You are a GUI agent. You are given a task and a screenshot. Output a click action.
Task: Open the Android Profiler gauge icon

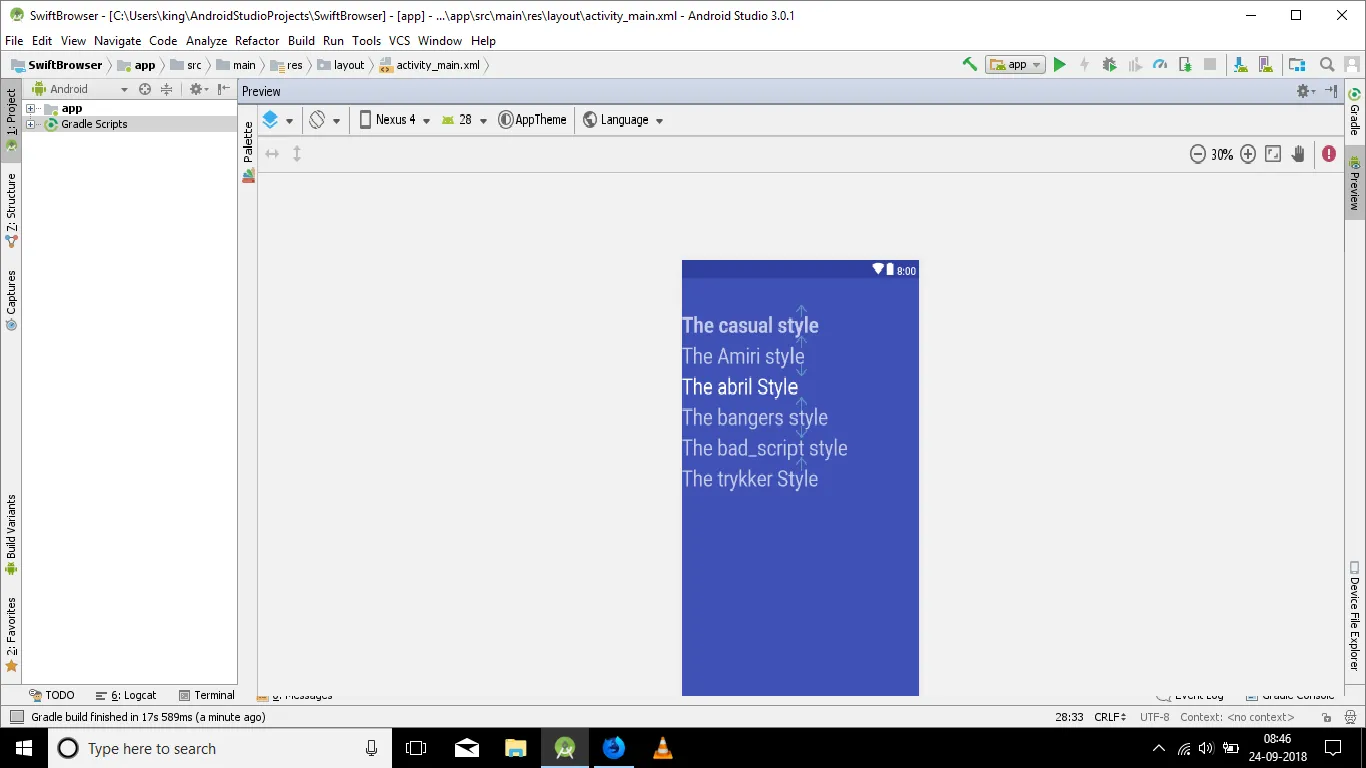coord(1160,64)
